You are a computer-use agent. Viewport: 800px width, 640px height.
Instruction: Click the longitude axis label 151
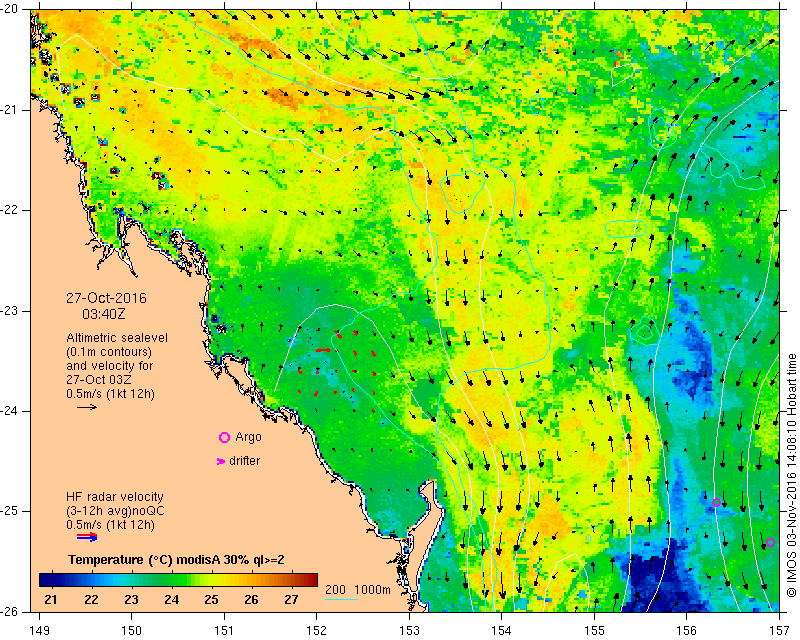click(x=224, y=631)
